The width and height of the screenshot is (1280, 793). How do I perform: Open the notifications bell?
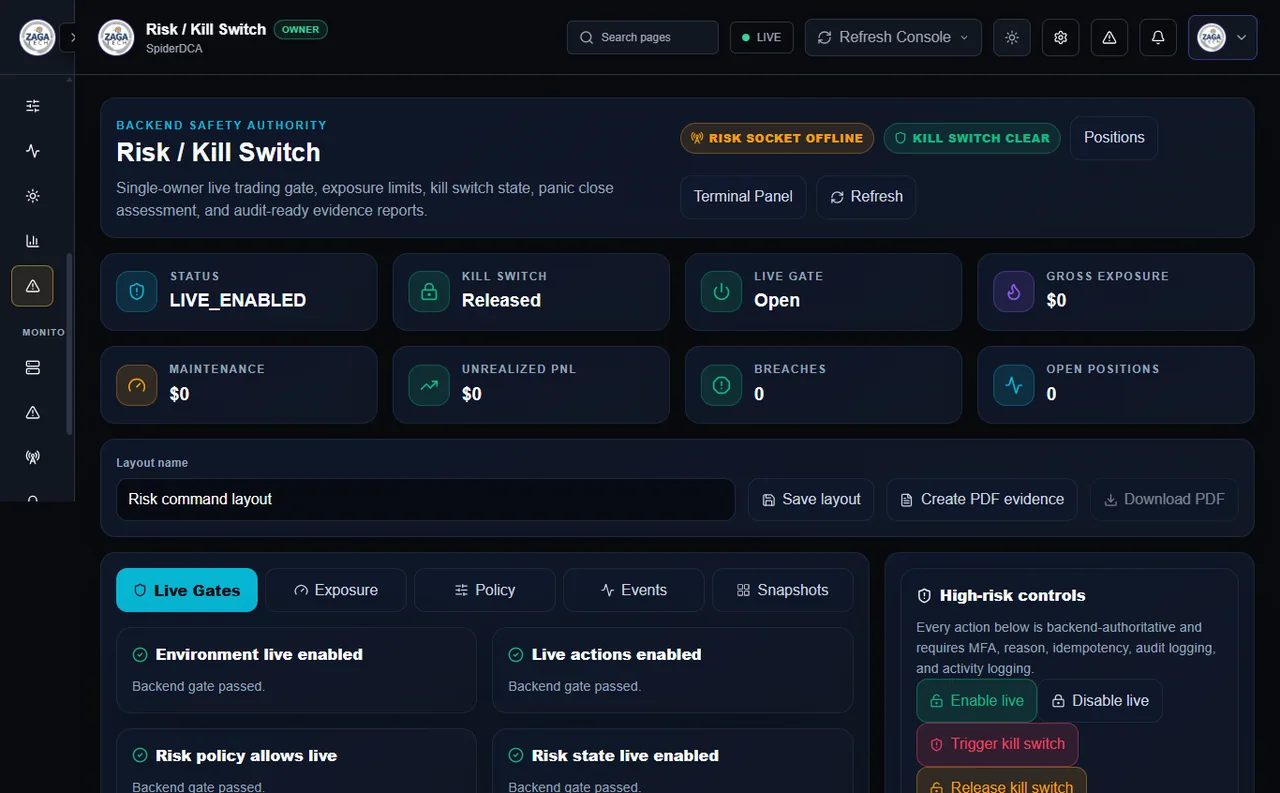pos(1158,37)
